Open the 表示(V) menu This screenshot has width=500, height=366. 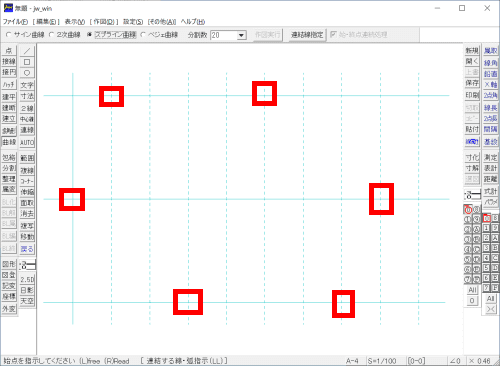[75, 22]
